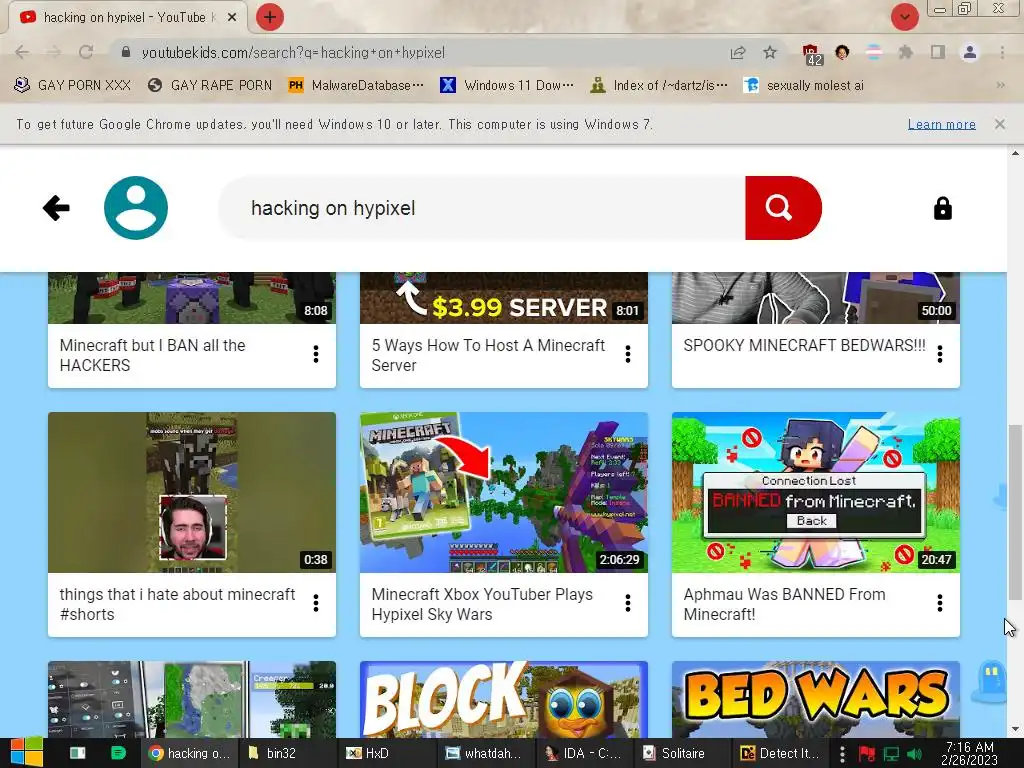Click the 'SPOOKY MINECRAFT BEDWARS!!!' title
The height and width of the screenshot is (768, 1024).
click(805, 345)
